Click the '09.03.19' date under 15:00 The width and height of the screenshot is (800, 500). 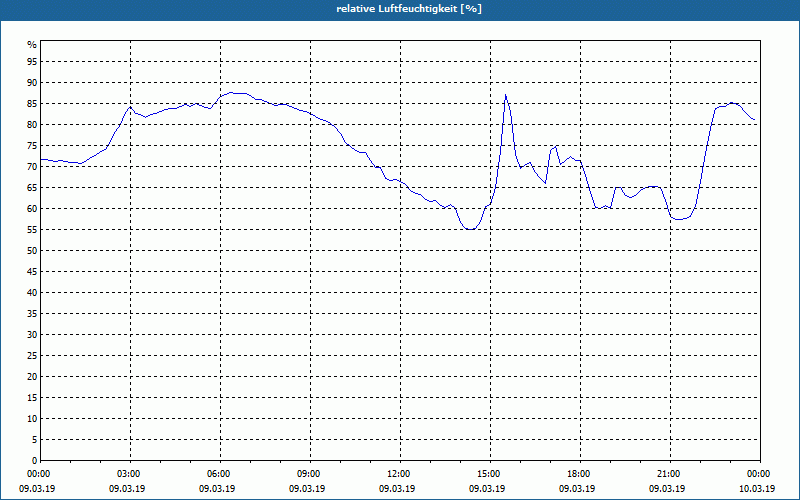487,489
